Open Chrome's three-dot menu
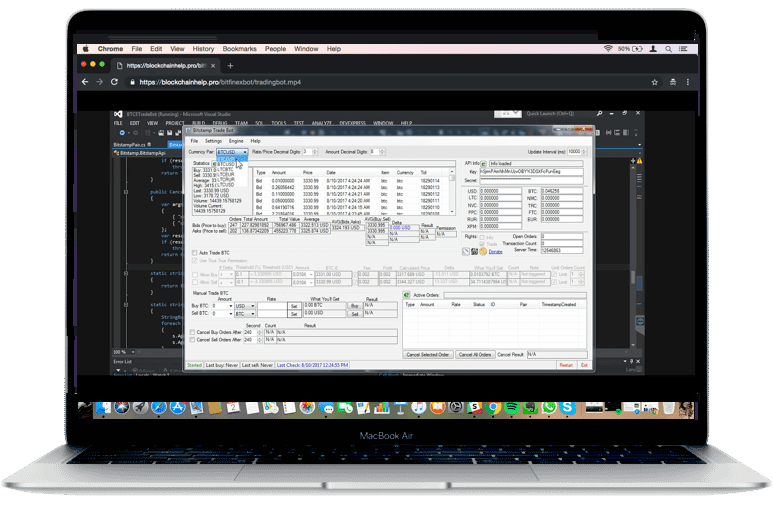 click(x=688, y=82)
